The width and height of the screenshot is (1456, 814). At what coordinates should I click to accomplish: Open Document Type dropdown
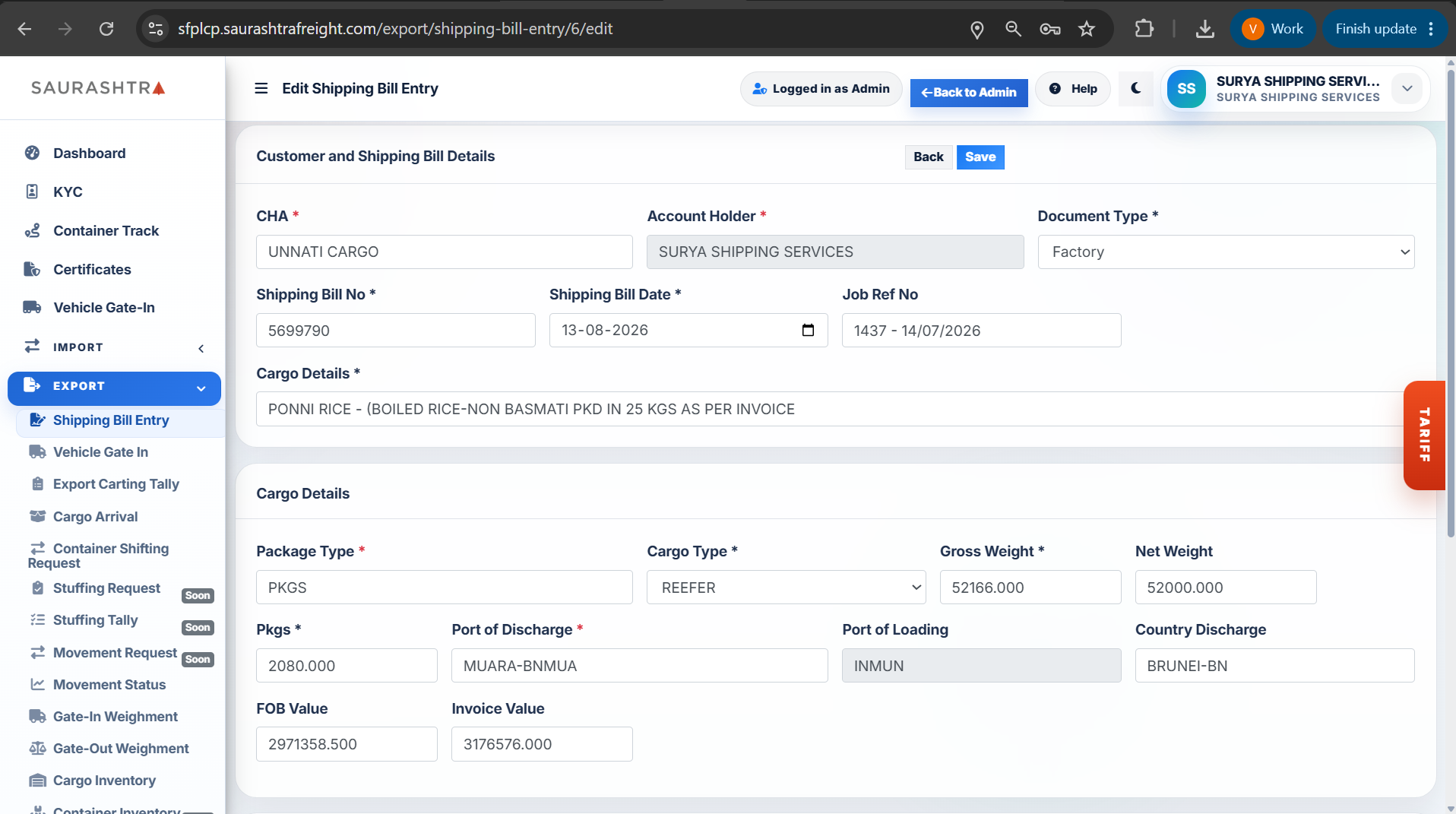[x=1226, y=252]
